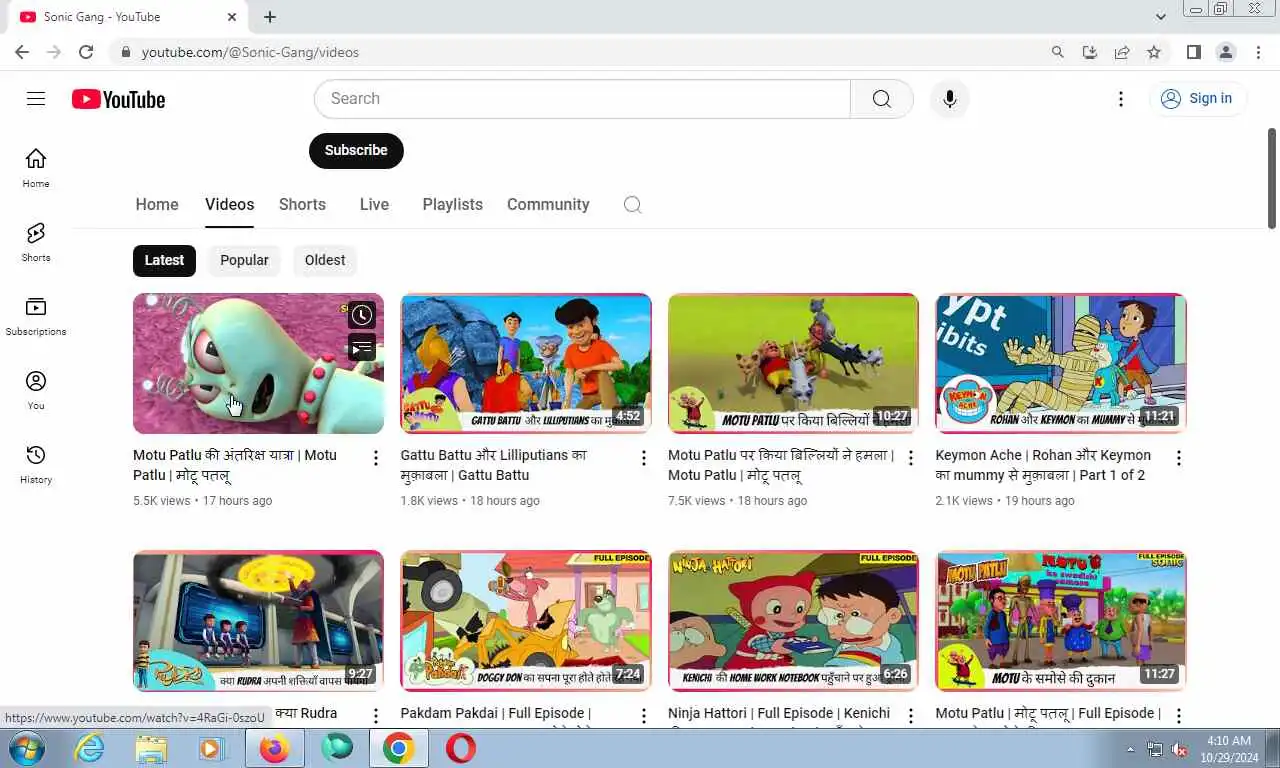The image size is (1280, 768).
Task: Open Shorts in the sidebar
Action: click(x=36, y=241)
